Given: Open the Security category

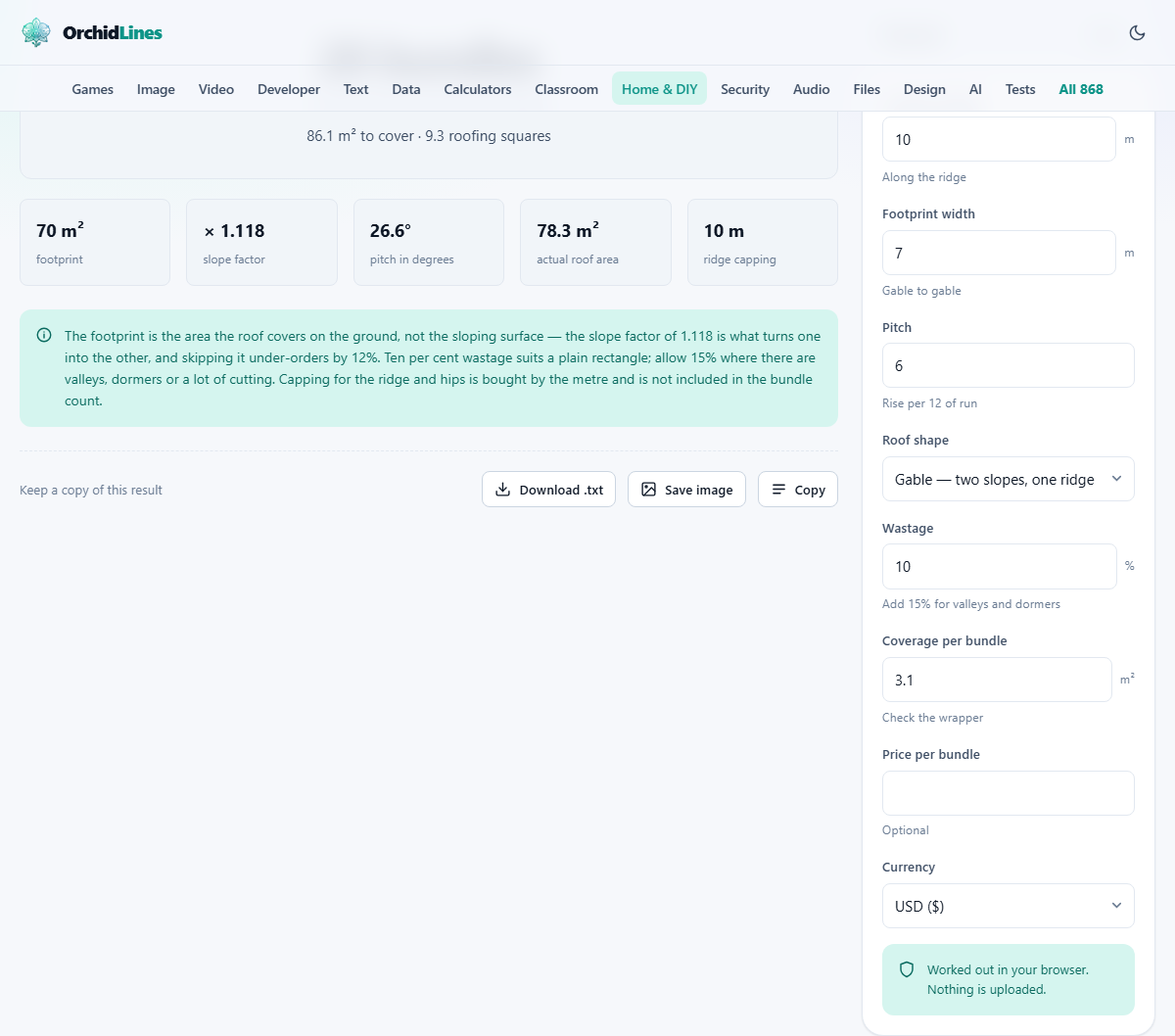Looking at the screenshot, I should [x=745, y=89].
